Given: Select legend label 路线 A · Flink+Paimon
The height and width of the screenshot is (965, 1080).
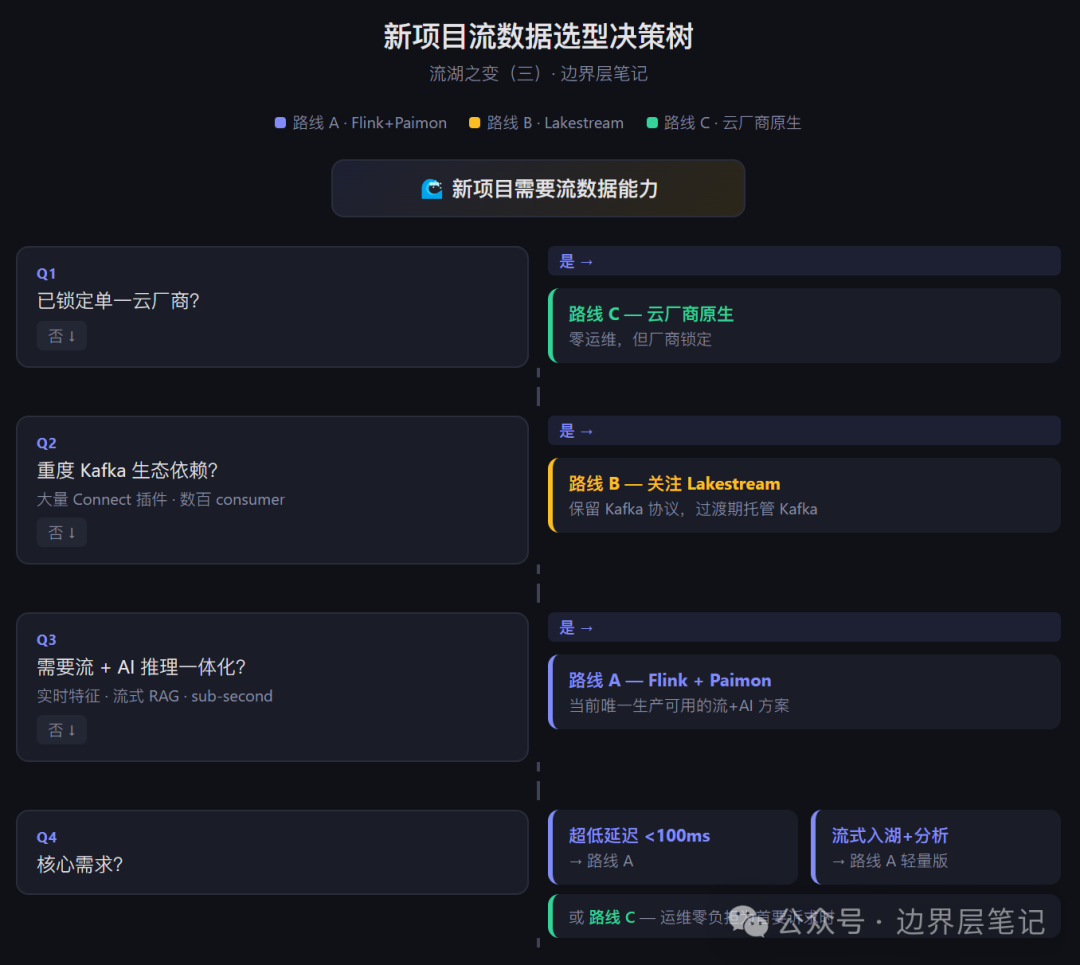Looking at the screenshot, I should pos(369,123).
